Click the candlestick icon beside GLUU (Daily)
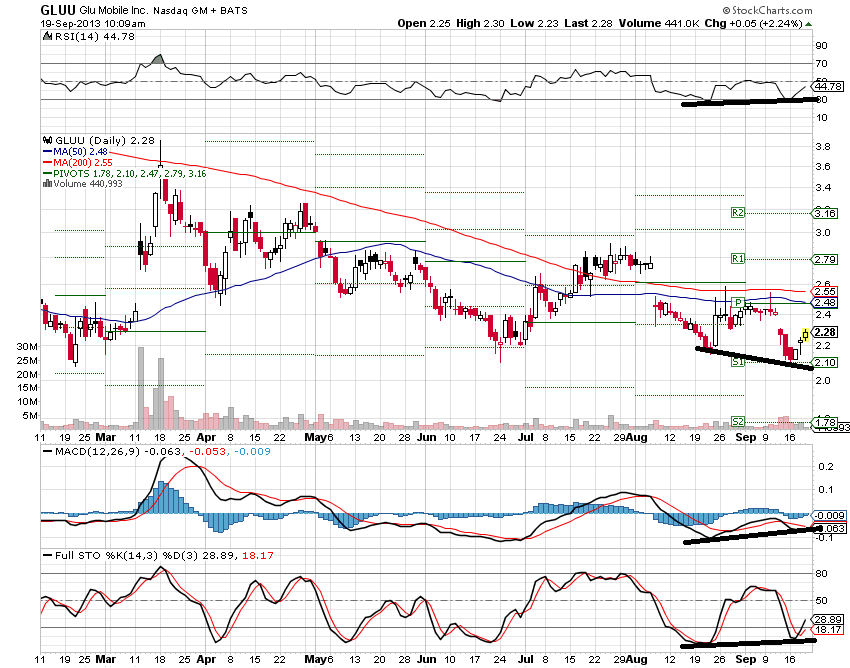The image size is (850, 668). (47, 140)
